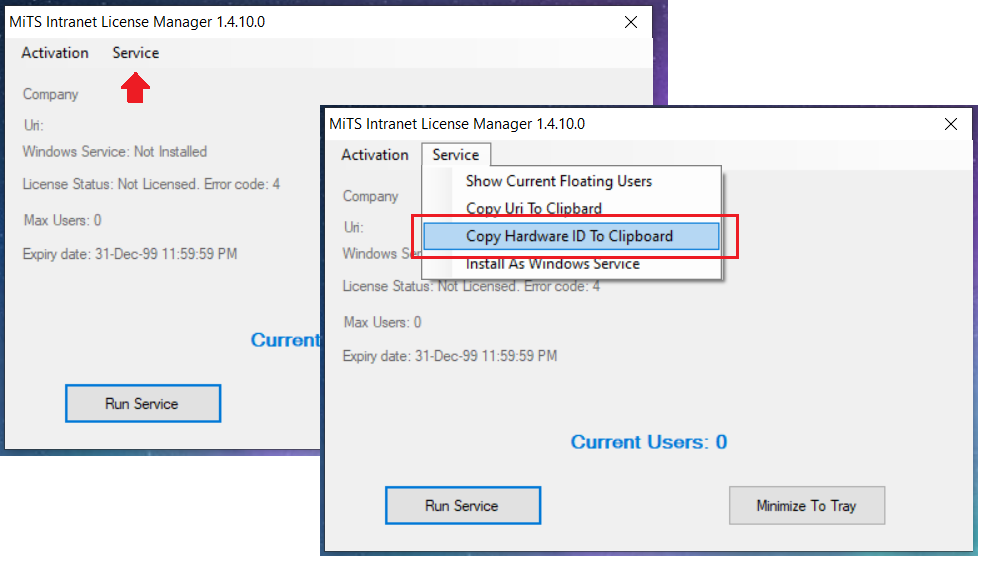Click front window title bar text

pyautogui.click(x=457, y=124)
